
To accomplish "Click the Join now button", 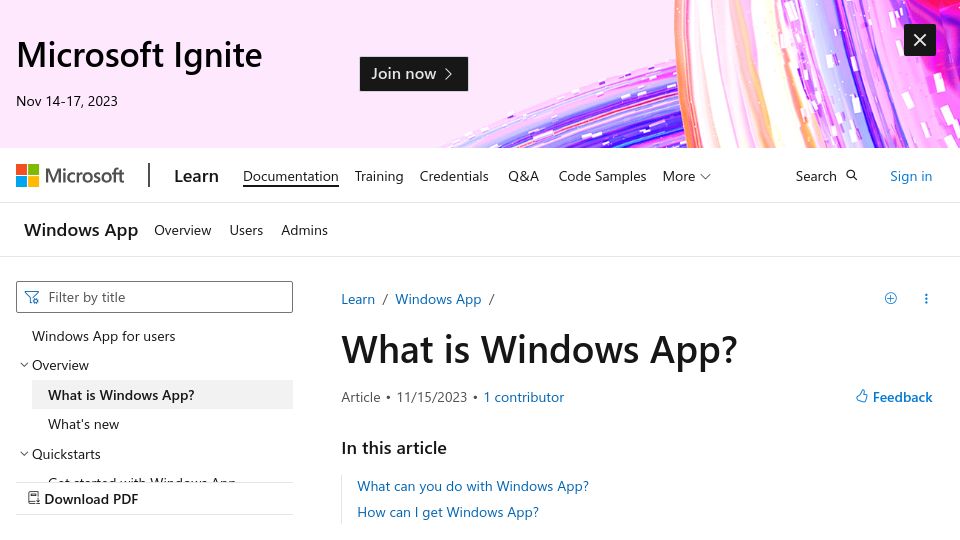I will (414, 73).
